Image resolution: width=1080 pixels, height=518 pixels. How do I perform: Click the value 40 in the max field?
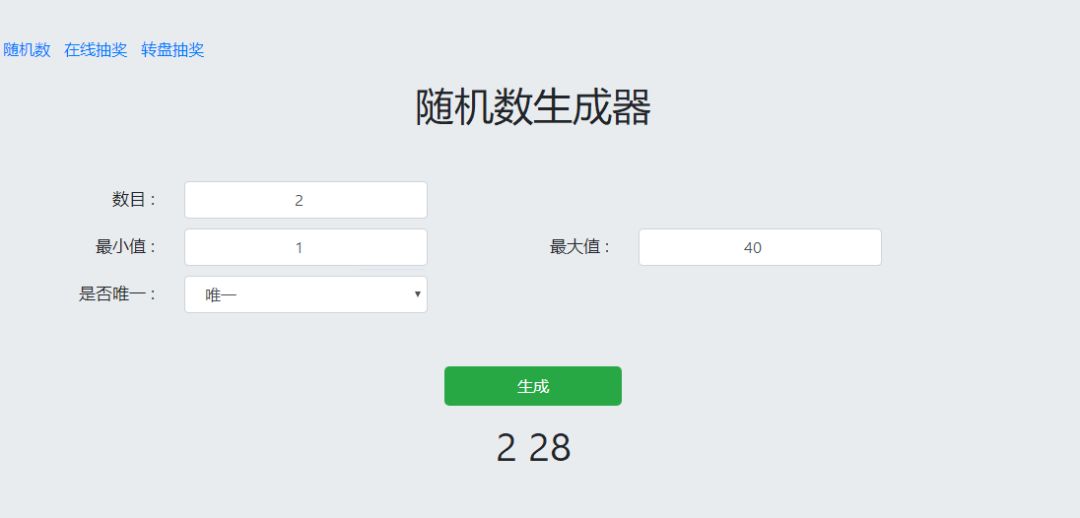[x=753, y=248]
